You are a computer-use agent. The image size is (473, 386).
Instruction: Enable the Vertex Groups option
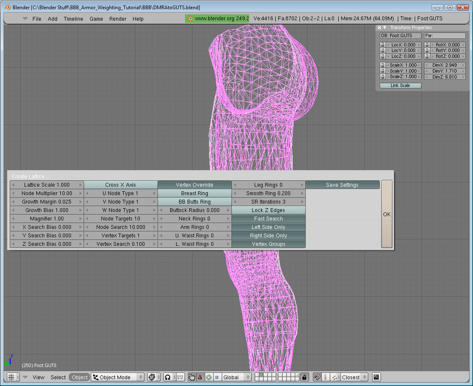coord(268,244)
